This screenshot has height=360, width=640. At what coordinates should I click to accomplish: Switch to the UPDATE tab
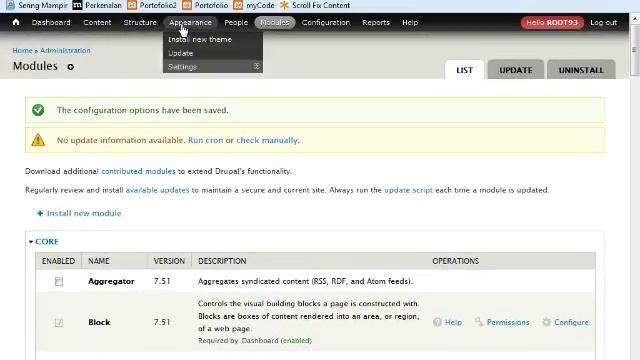[x=516, y=70]
